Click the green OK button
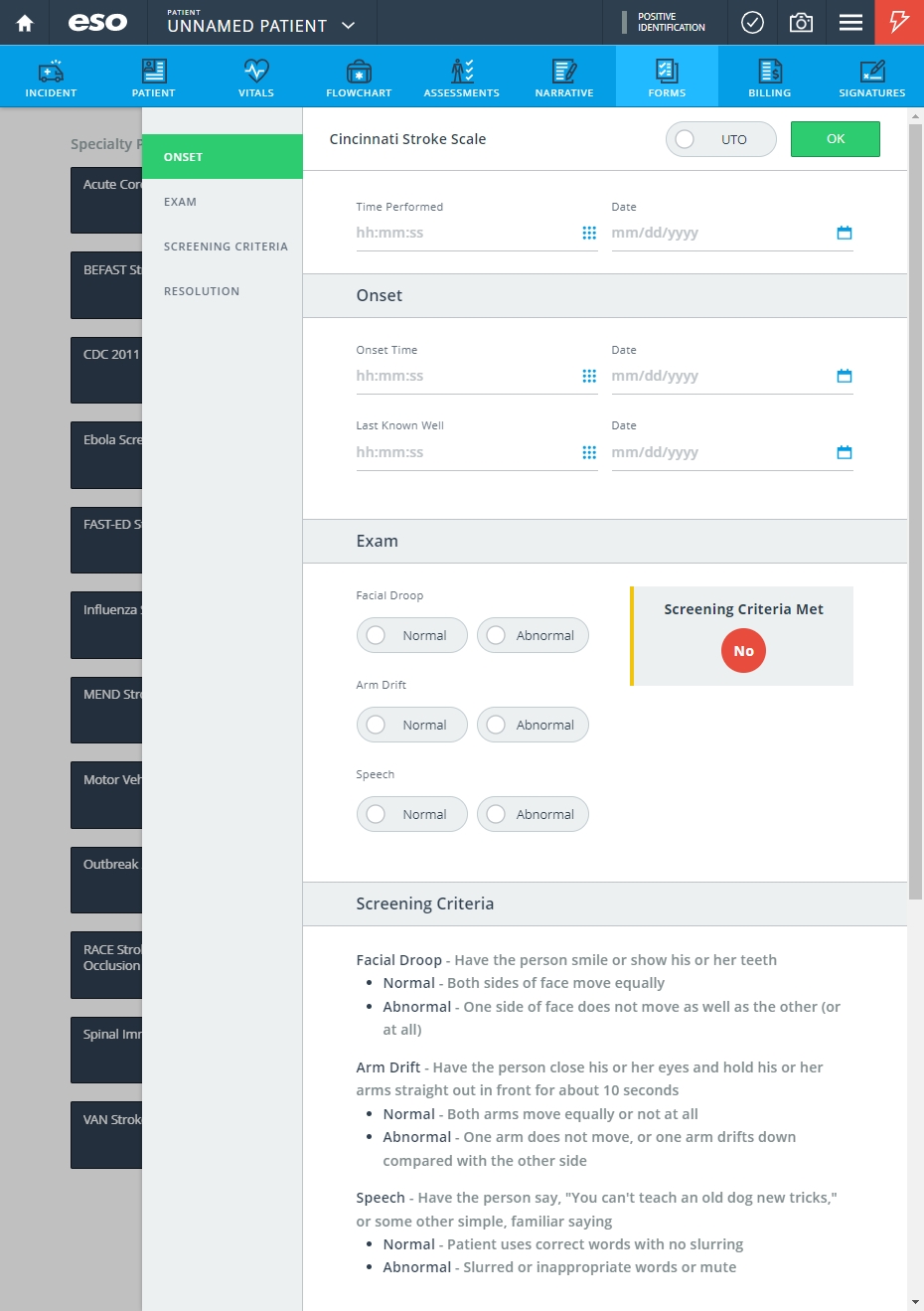Image resolution: width=924 pixels, height=1311 pixels. coord(836,139)
